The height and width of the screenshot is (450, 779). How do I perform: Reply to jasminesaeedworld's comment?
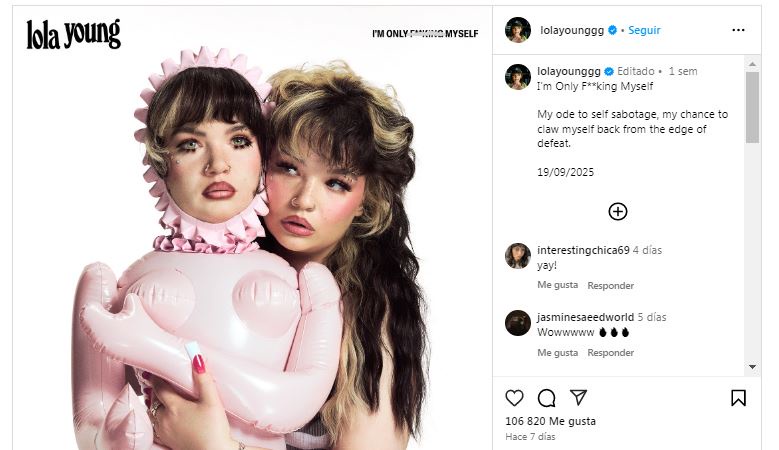pyautogui.click(x=610, y=353)
